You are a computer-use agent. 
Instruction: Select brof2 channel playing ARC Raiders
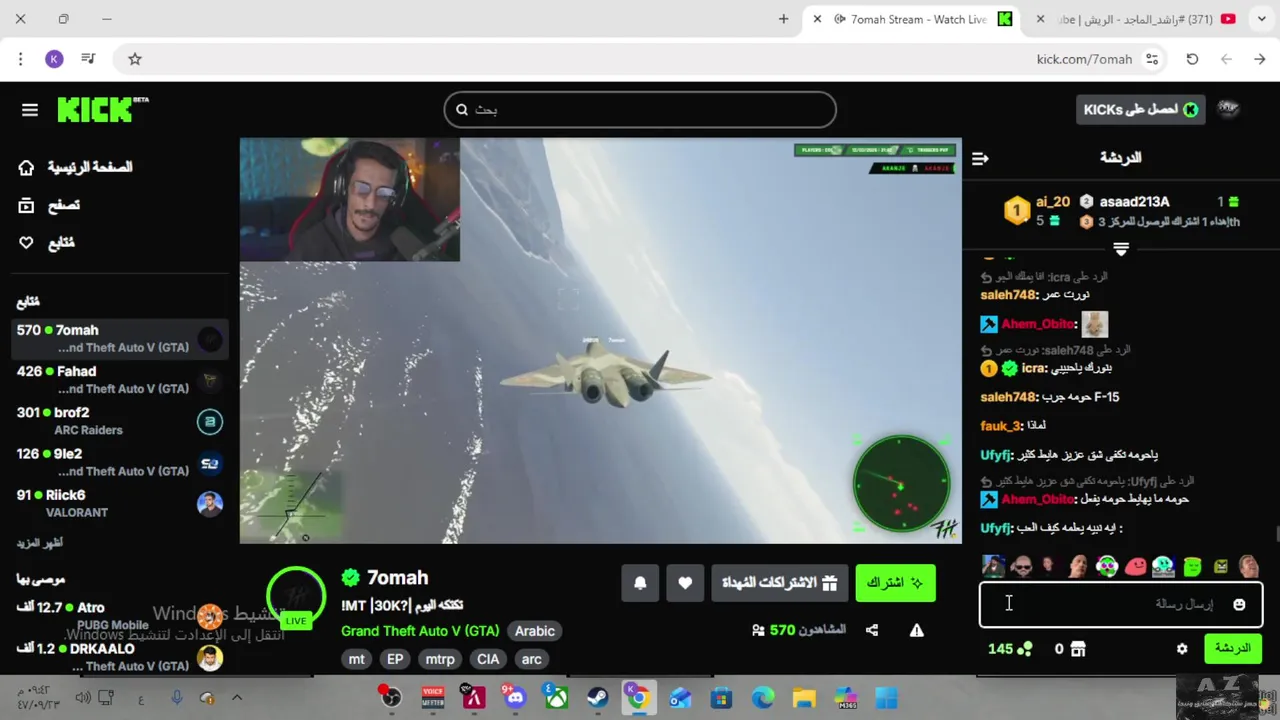point(120,420)
